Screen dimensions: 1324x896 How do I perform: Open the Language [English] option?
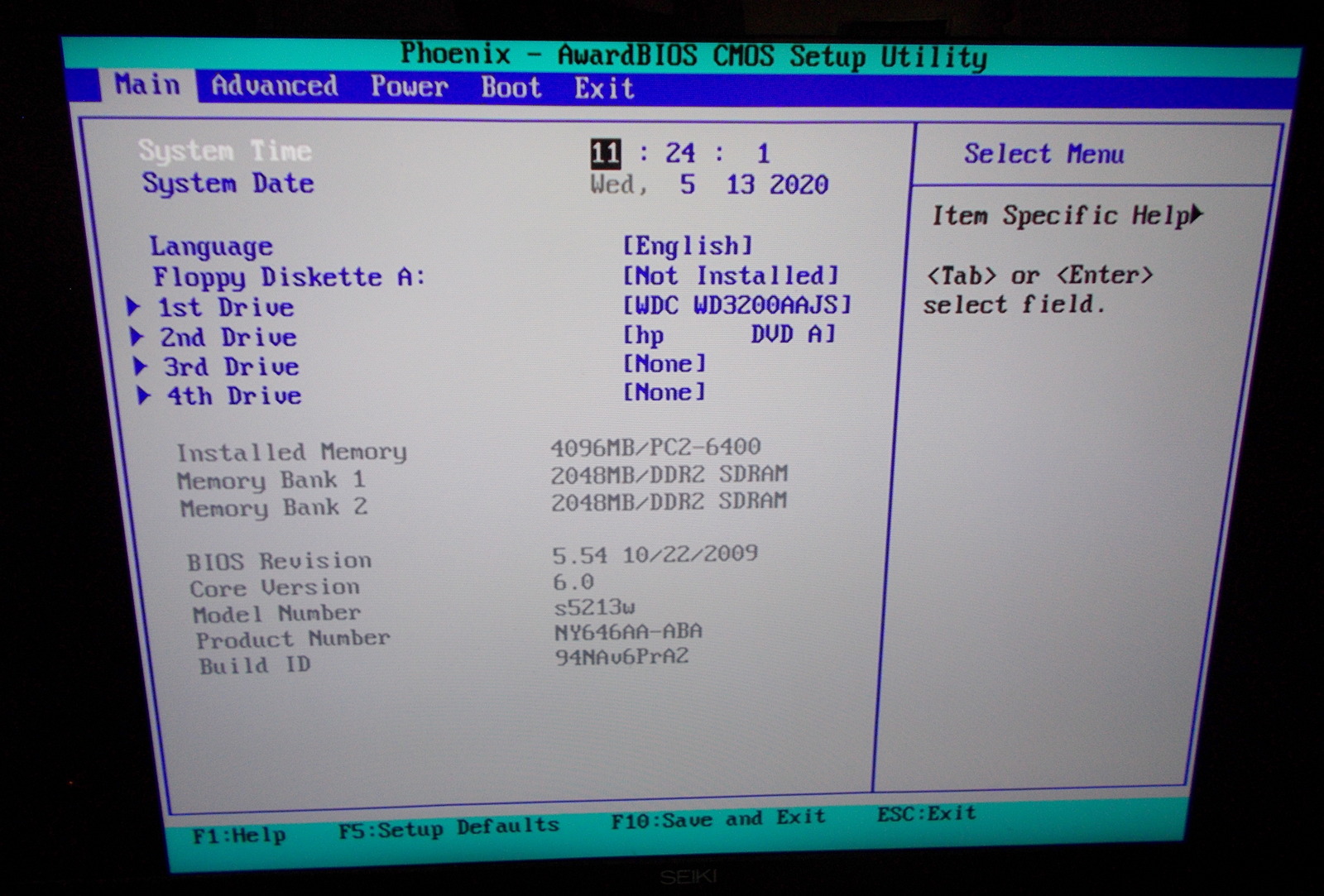(x=687, y=246)
